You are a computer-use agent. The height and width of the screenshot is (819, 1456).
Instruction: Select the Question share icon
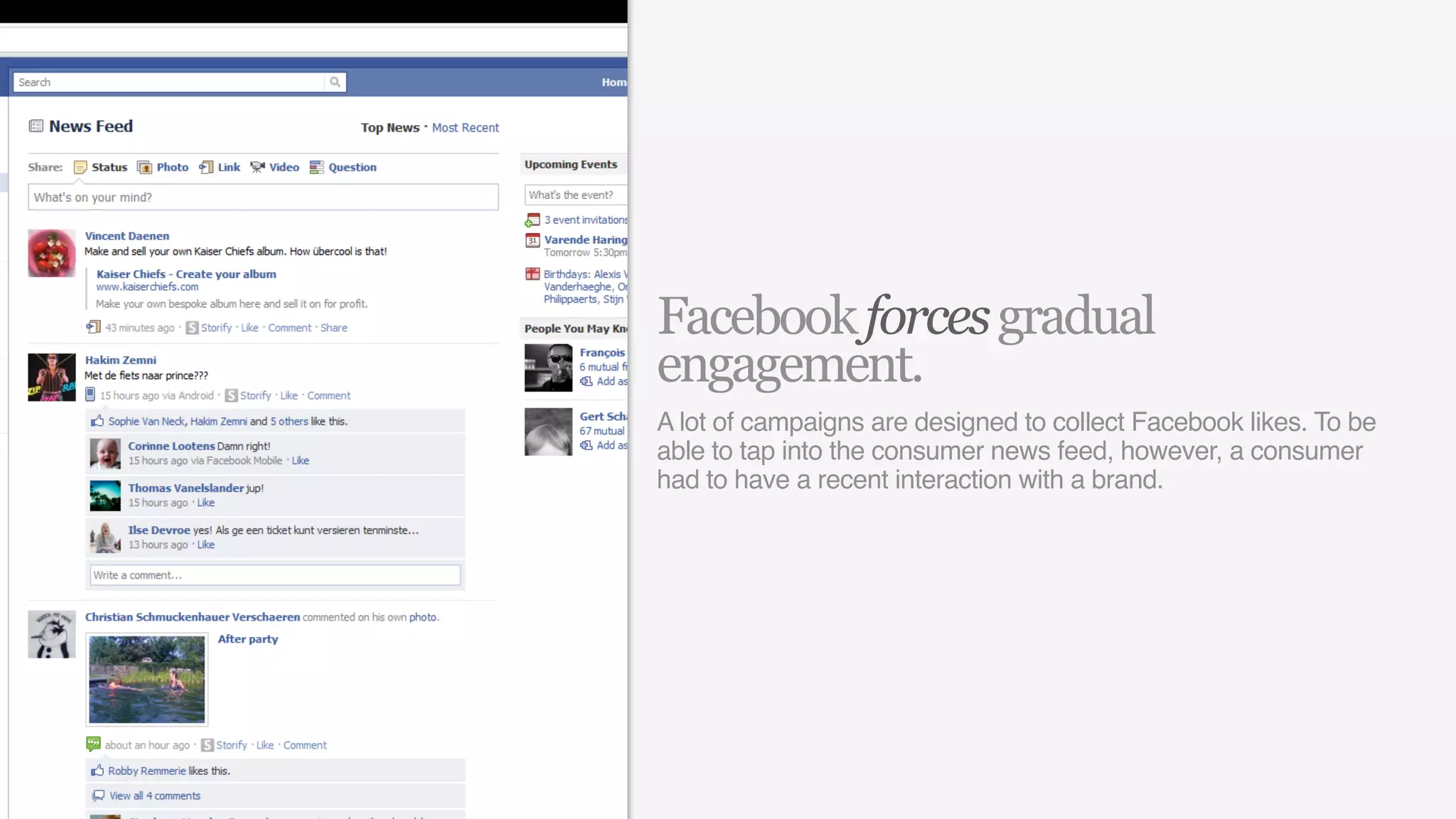316,167
